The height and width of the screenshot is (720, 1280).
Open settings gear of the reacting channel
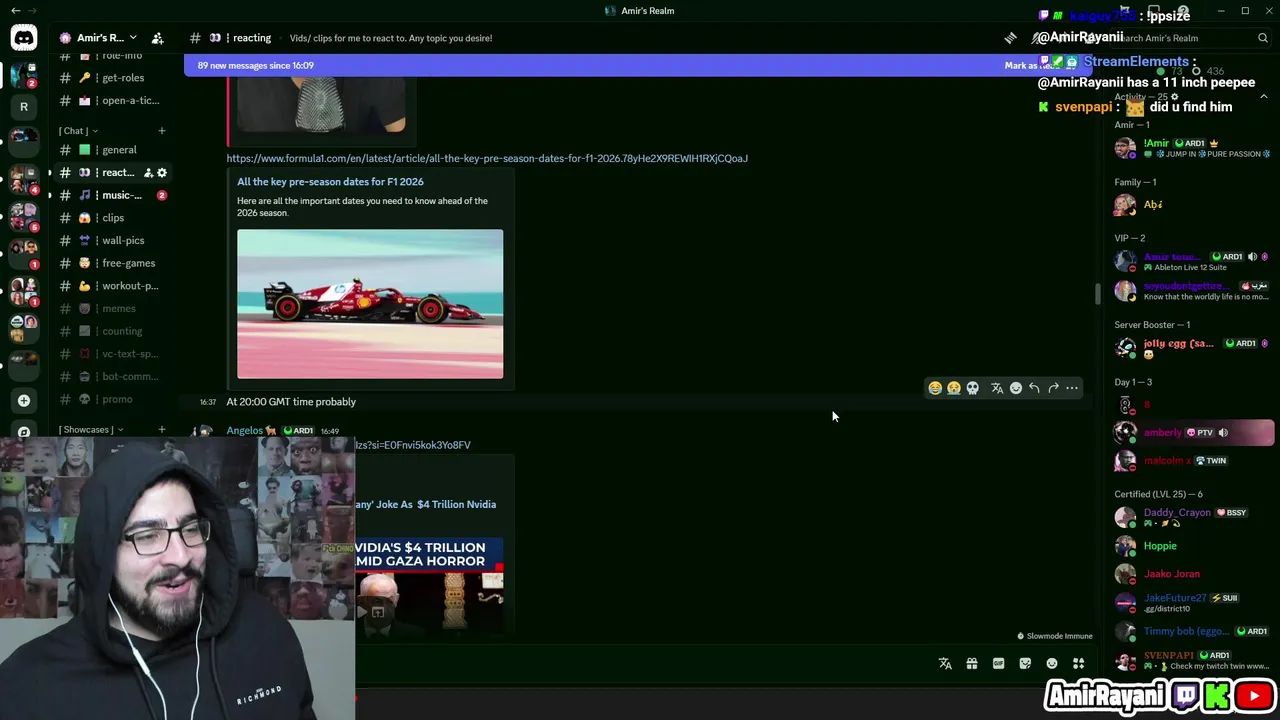162,173
